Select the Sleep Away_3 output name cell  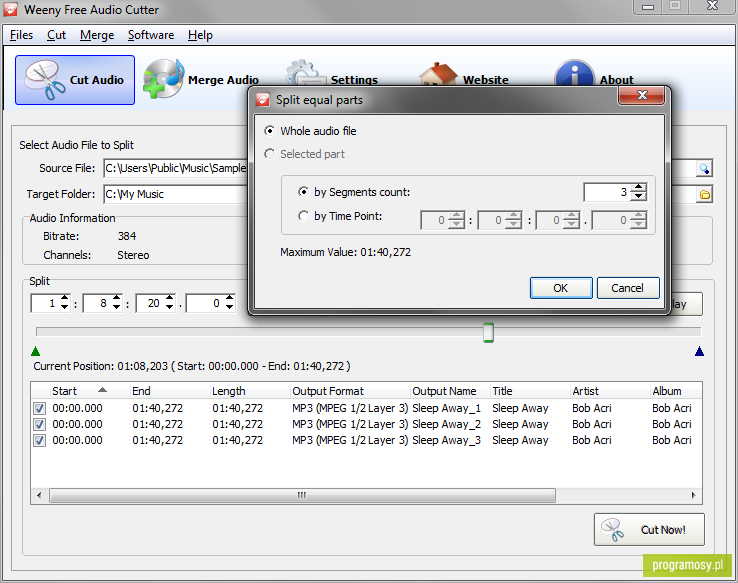click(446, 440)
